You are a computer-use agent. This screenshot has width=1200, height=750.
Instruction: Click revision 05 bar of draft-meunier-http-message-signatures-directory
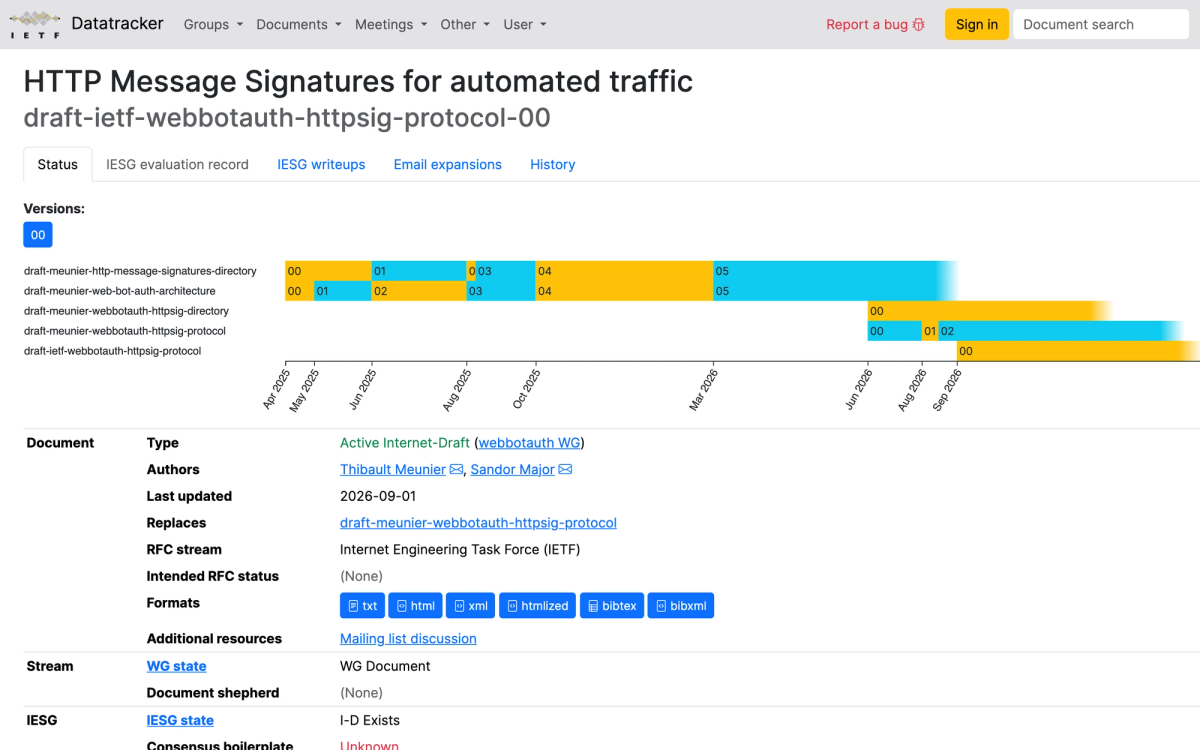835,271
